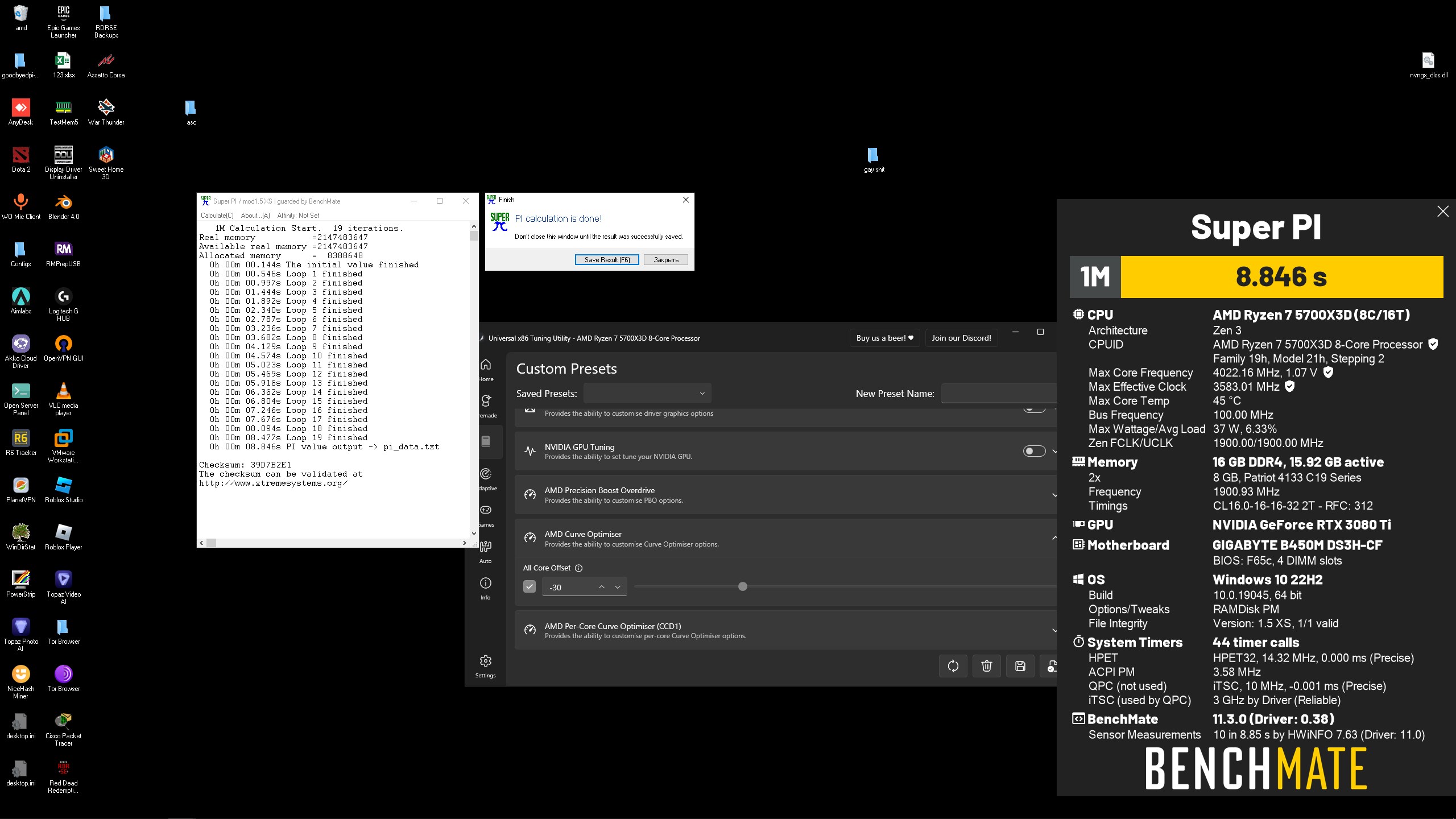Image resolution: width=1456 pixels, height=819 pixels.
Task: Select the Logitech G HUB desktop icon
Action: 64,304
